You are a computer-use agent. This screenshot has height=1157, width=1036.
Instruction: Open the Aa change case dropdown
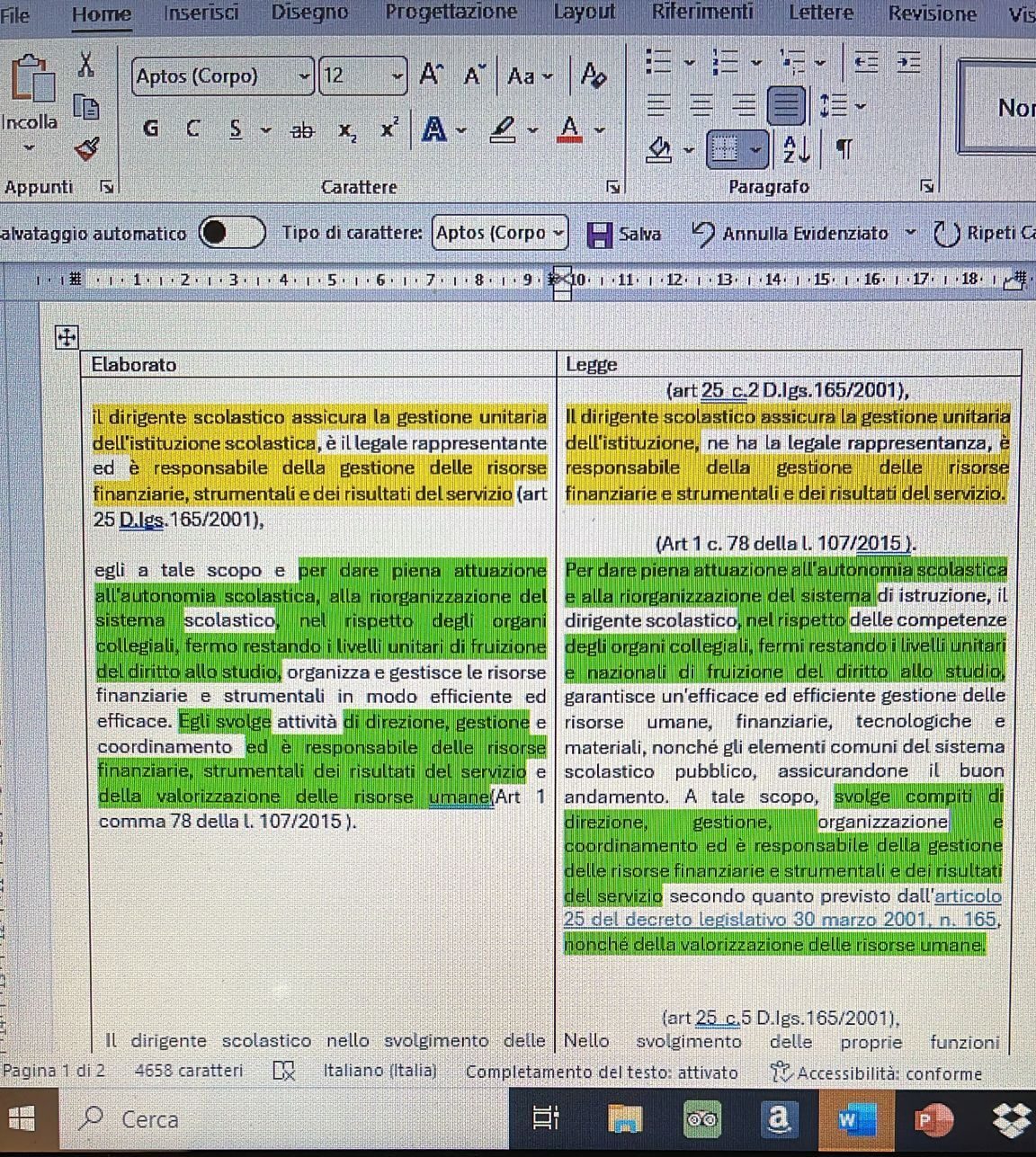click(530, 76)
